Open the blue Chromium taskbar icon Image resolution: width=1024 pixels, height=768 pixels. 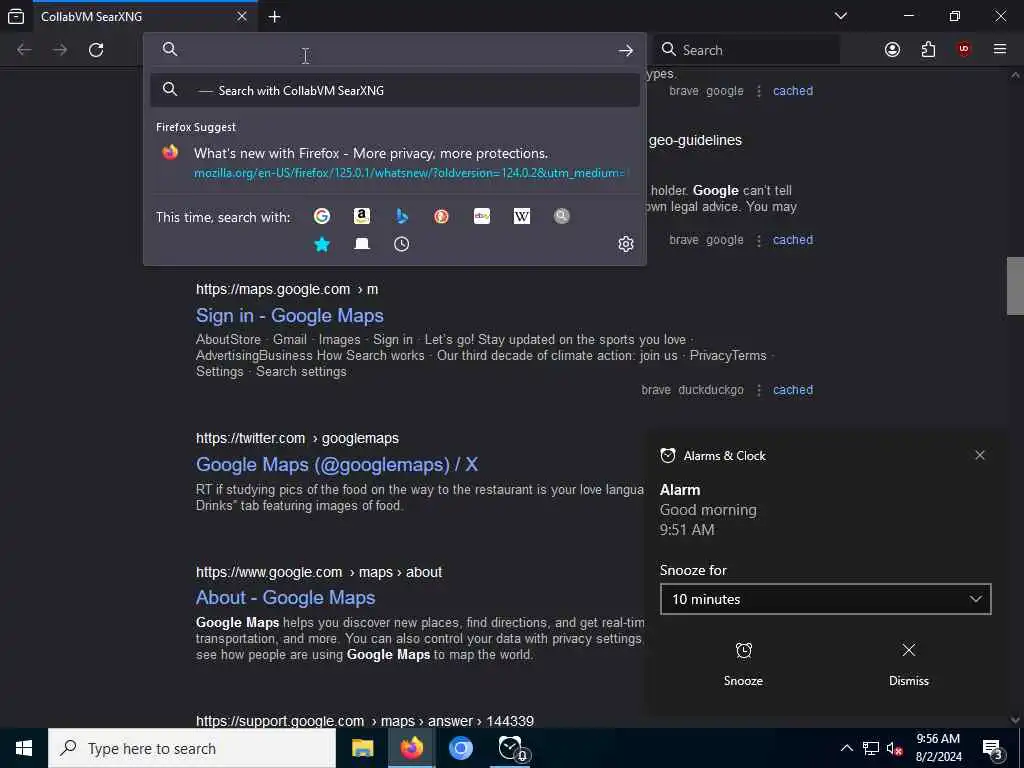pos(460,748)
